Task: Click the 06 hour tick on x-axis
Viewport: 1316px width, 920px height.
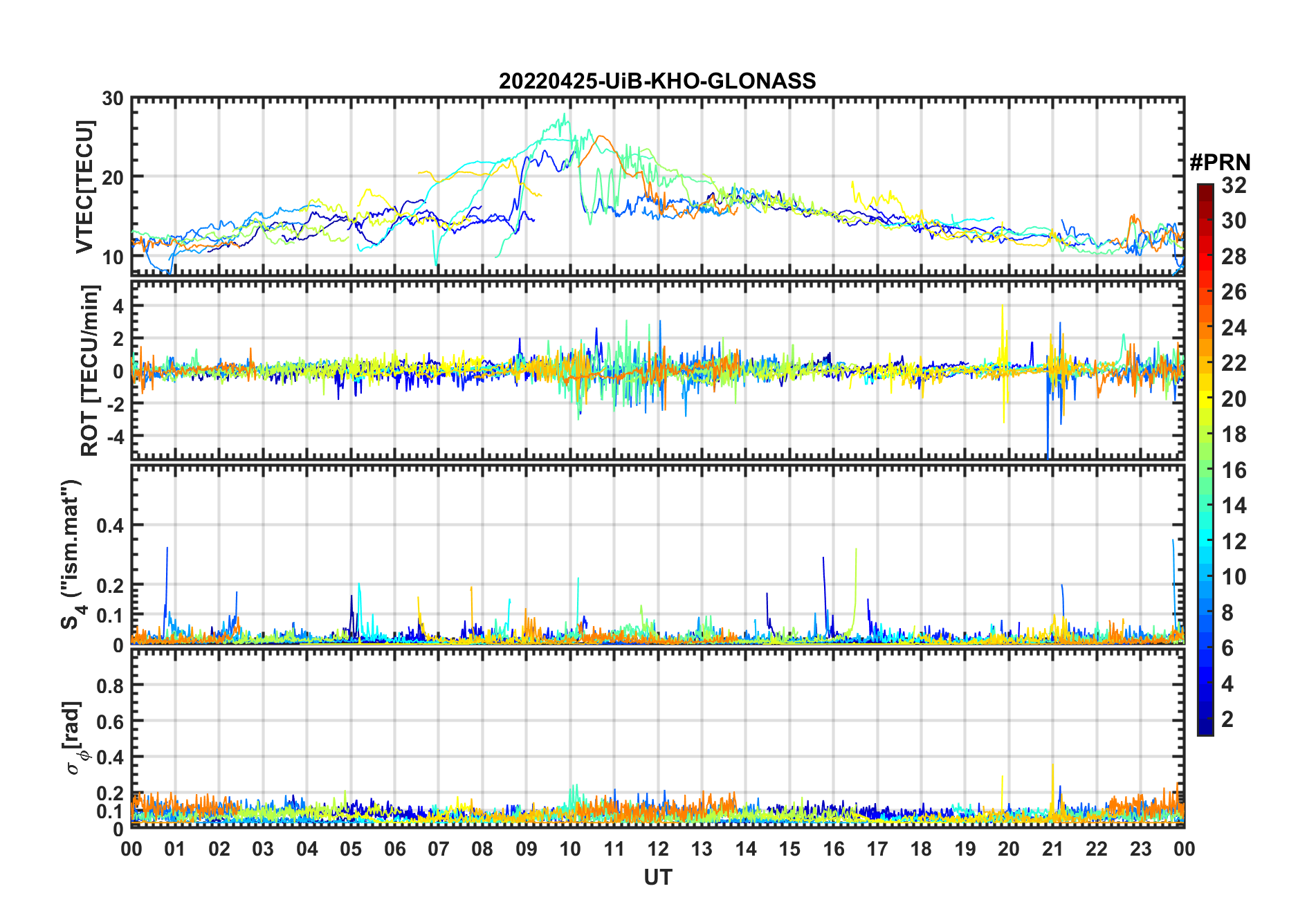Action: pyautogui.click(x=394, y=849)
